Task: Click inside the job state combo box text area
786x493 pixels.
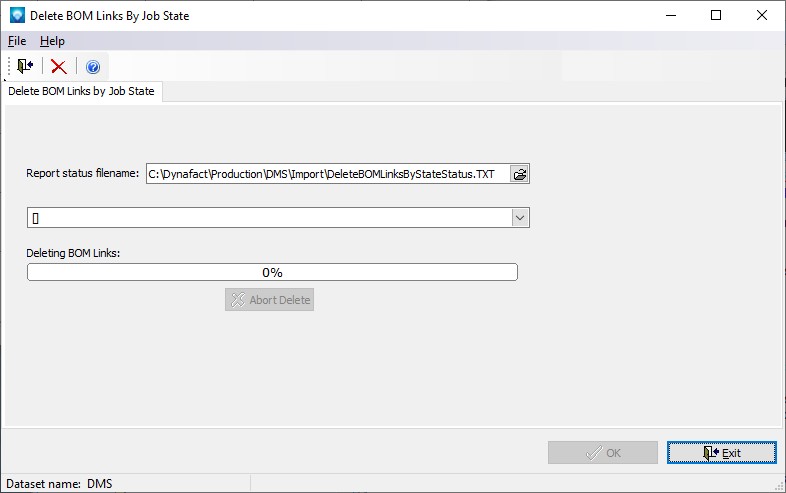Action: 268,217
